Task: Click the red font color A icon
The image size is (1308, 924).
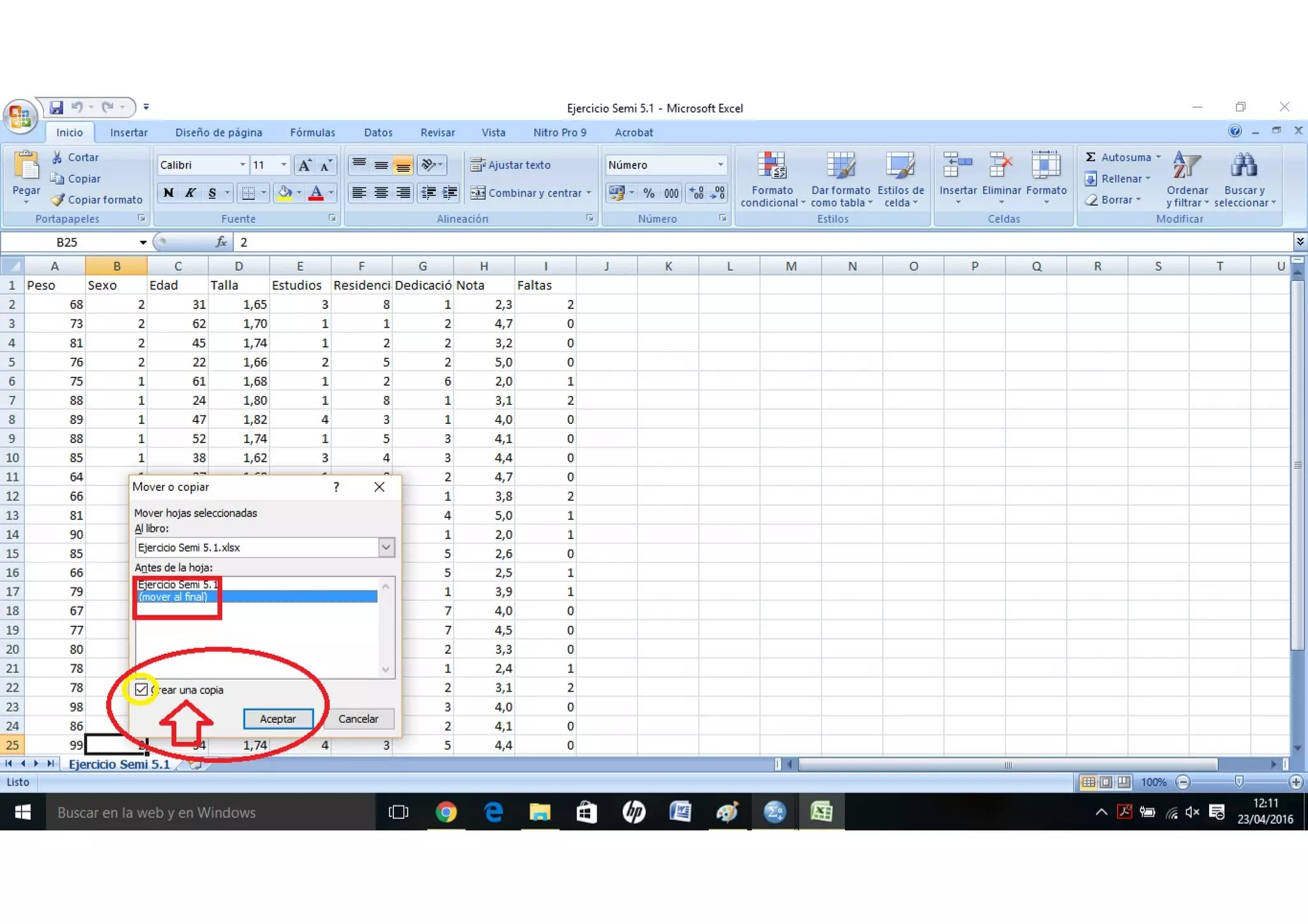Action: click(x=316, y=193)
